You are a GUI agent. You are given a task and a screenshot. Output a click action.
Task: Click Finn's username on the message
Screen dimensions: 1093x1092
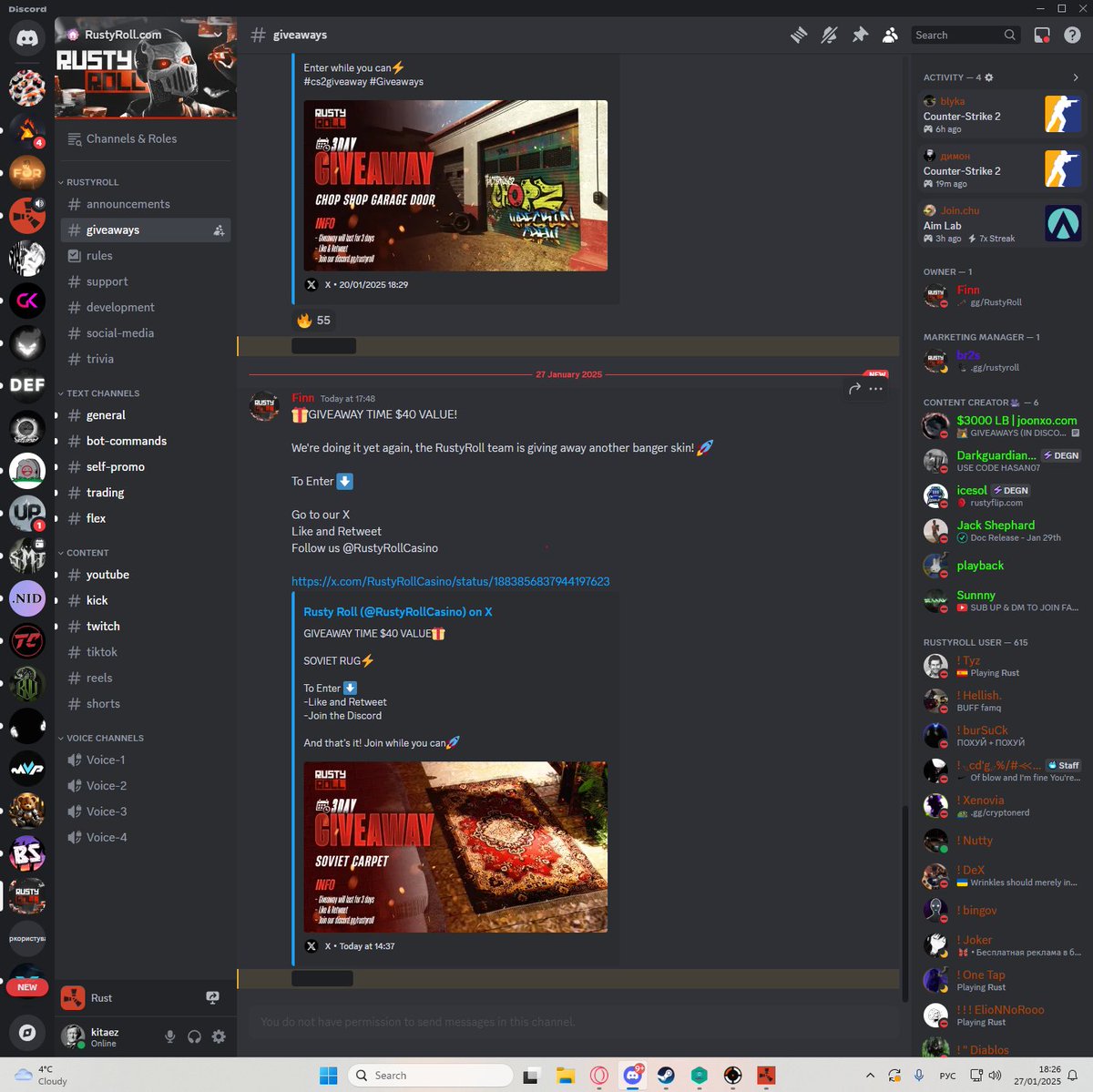303,398
